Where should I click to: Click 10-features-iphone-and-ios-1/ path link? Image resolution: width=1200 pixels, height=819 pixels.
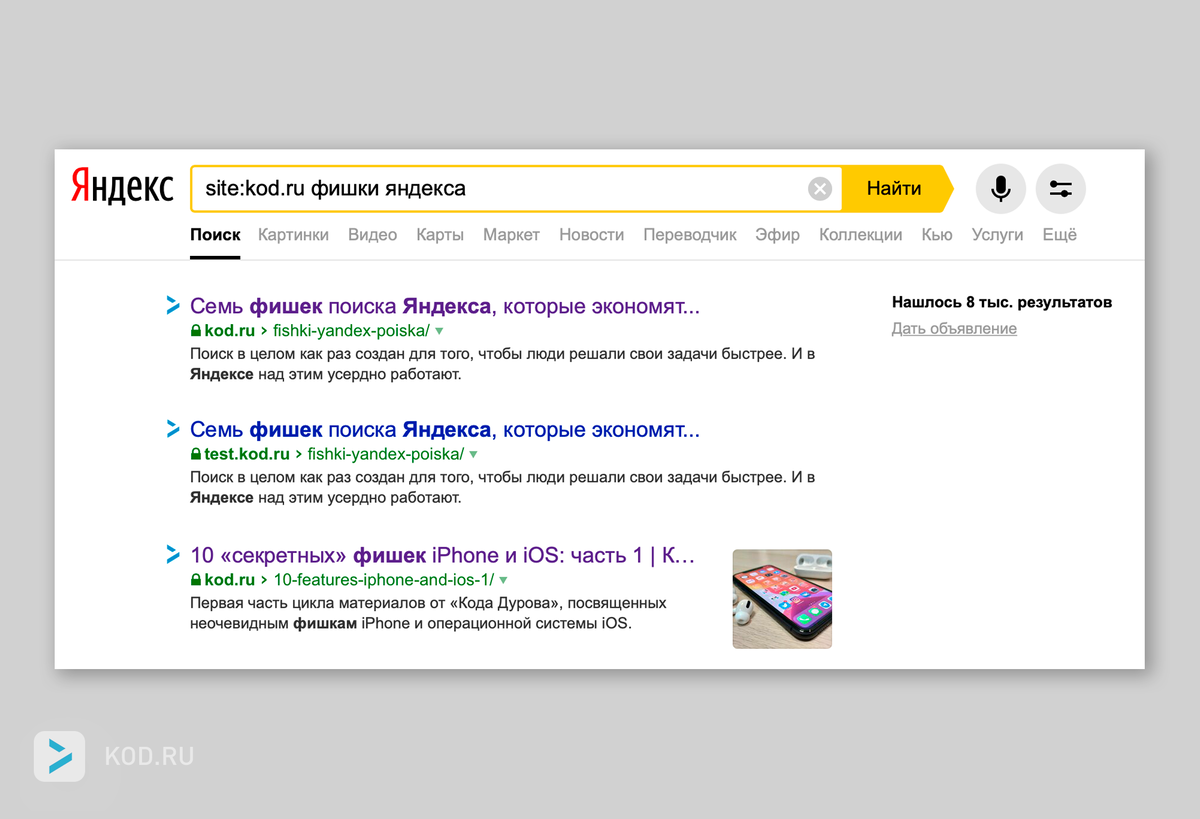point(384,580)
